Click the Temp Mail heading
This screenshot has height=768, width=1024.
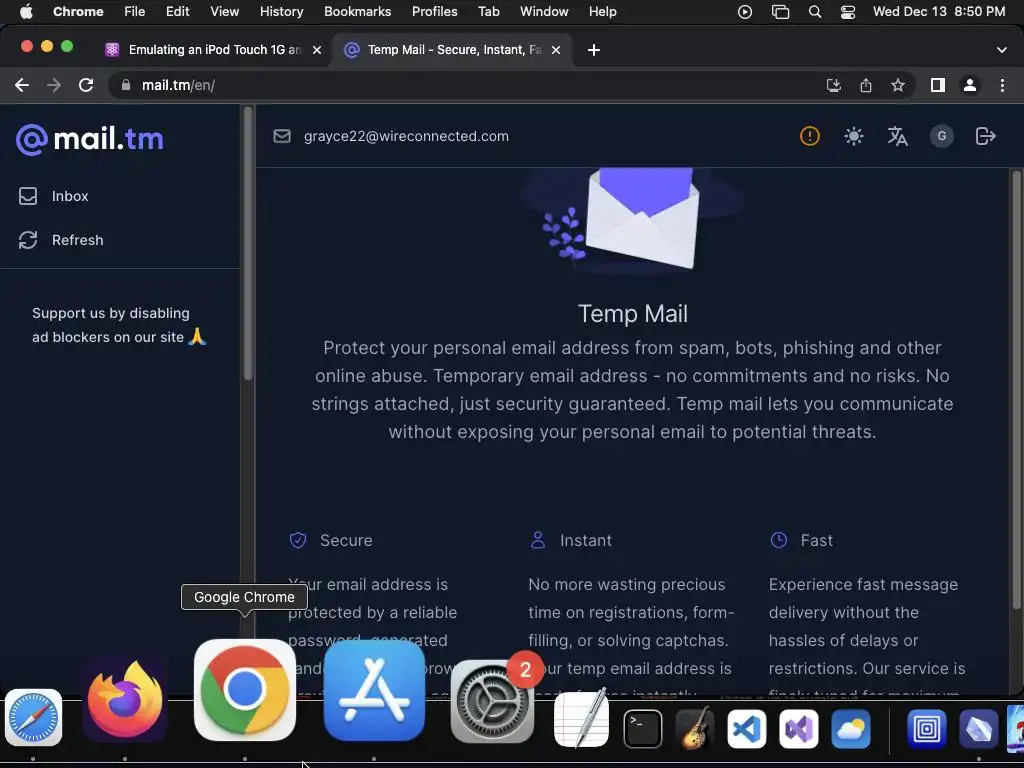(633, 313)
